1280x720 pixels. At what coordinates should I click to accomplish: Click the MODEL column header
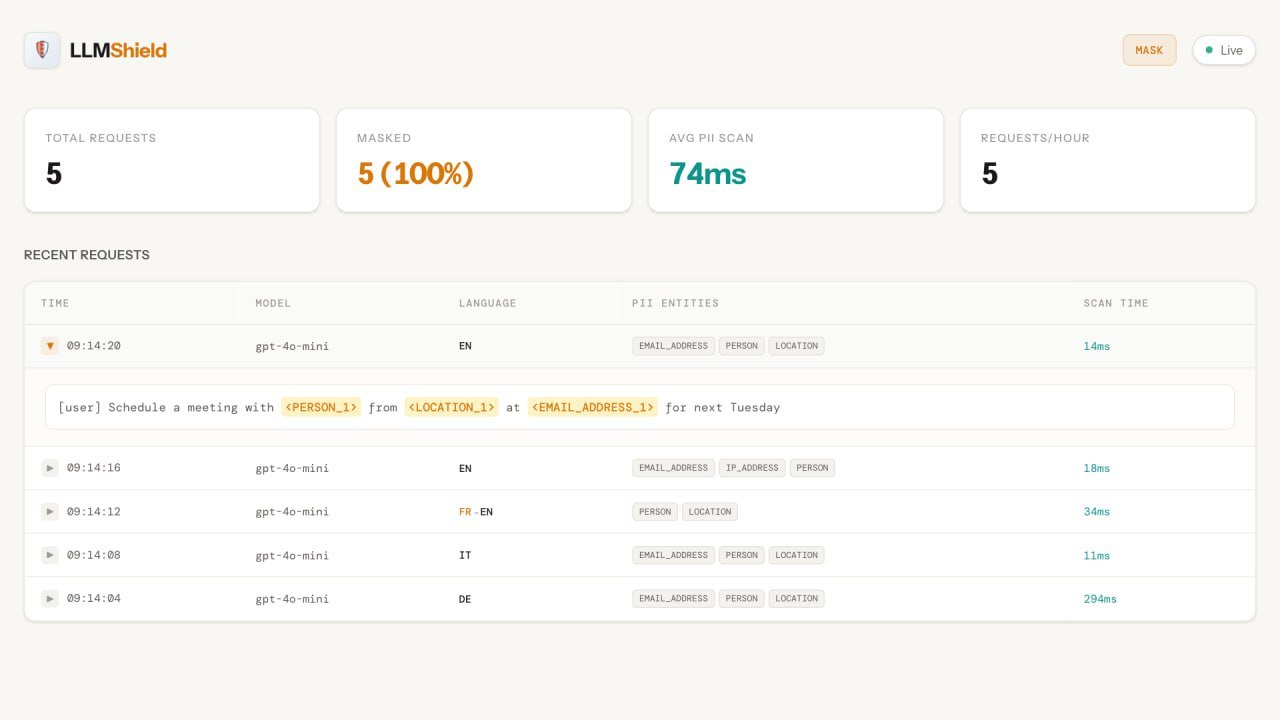click(x=273, y=303)
